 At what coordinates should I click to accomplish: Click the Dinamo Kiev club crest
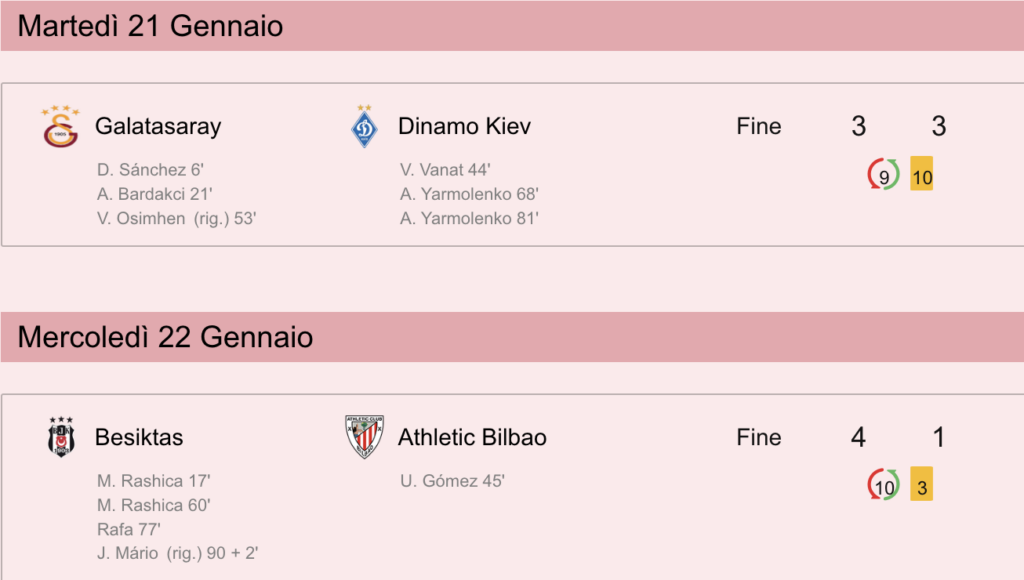tap(364, 126)
